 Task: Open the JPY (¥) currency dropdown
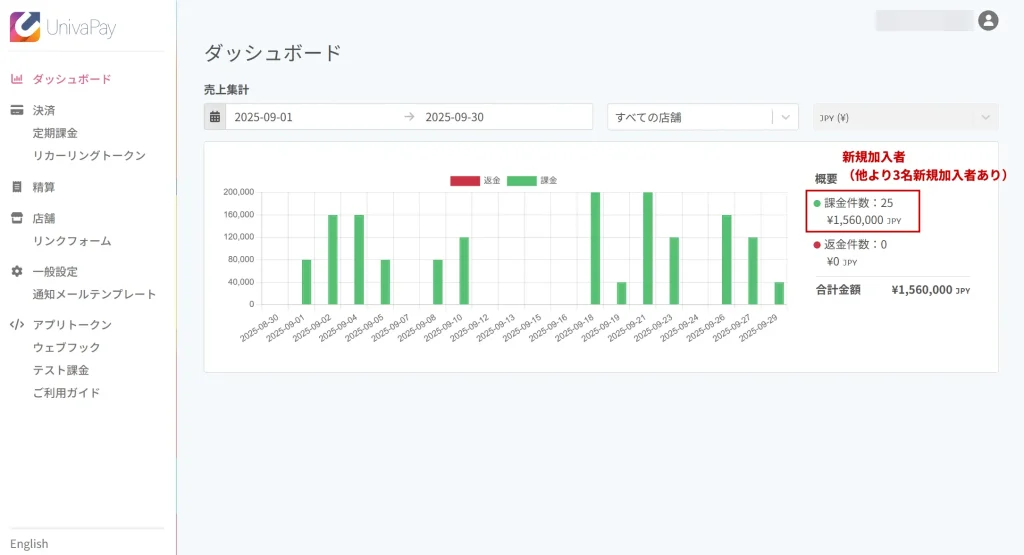point(905,117)
